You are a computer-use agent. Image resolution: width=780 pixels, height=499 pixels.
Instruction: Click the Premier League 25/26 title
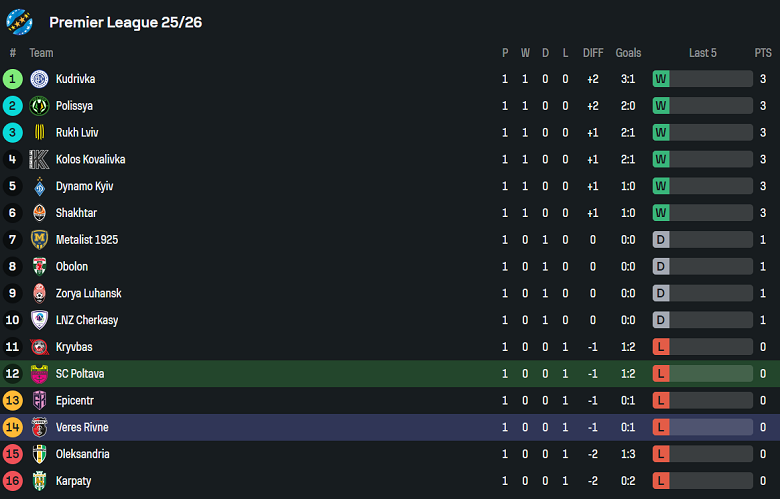click(x=126, y=22)
